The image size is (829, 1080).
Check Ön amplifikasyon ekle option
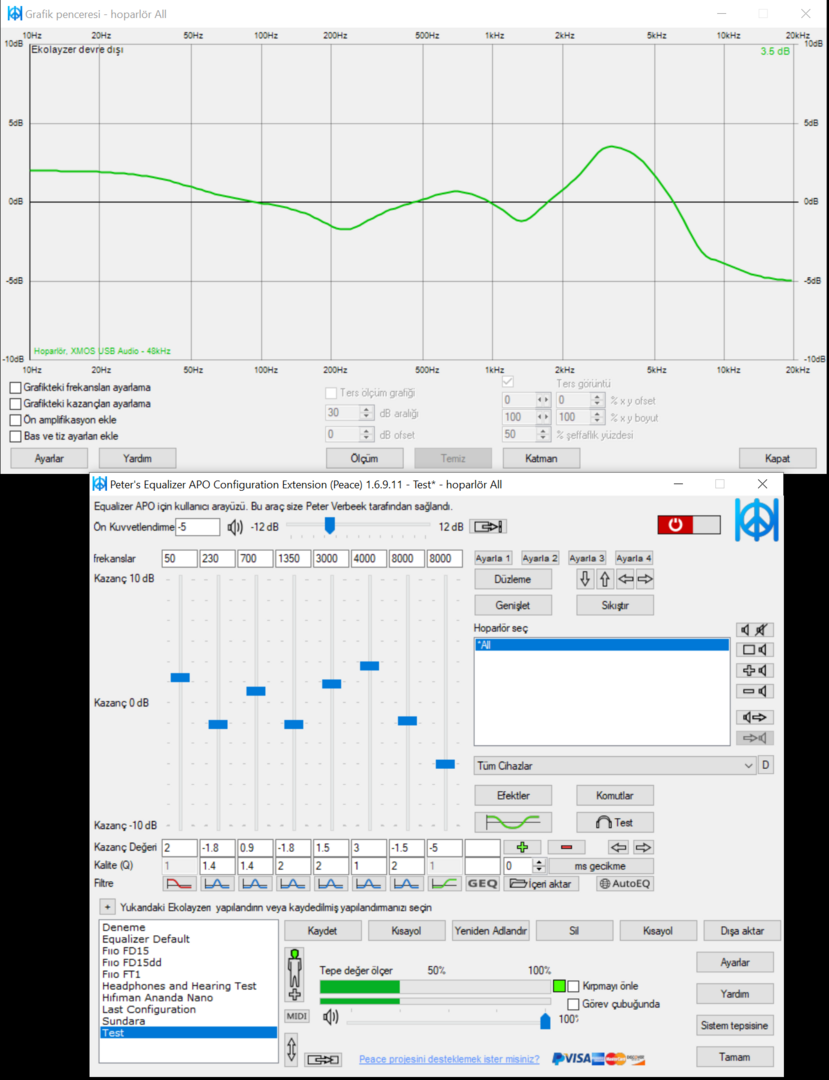(x=15, y=420)
